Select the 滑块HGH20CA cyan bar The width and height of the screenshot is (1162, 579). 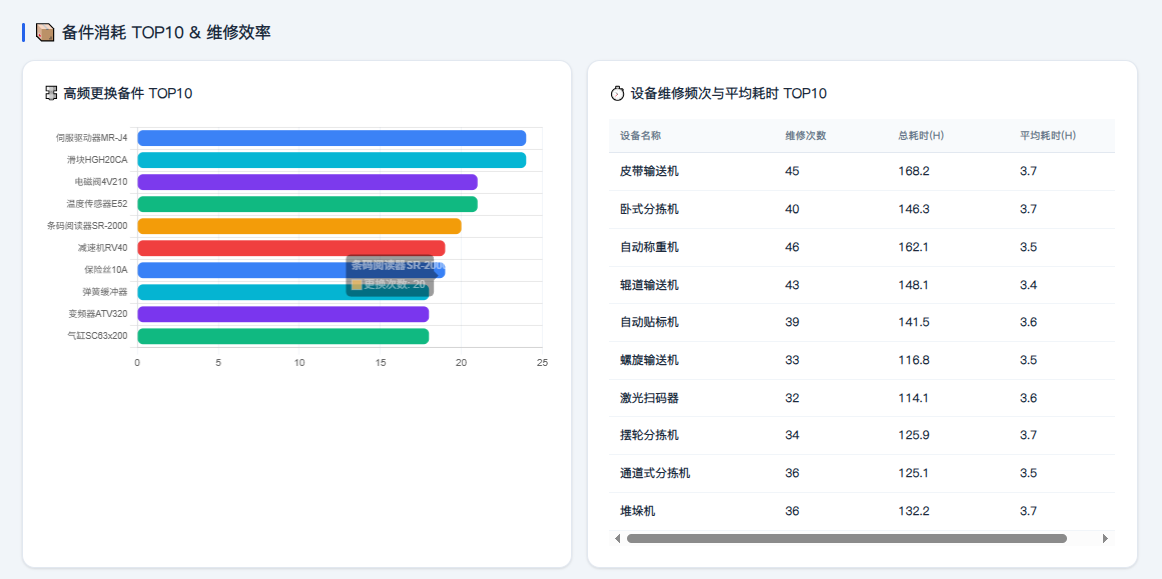pyautogui.click(x=332, y=160)
